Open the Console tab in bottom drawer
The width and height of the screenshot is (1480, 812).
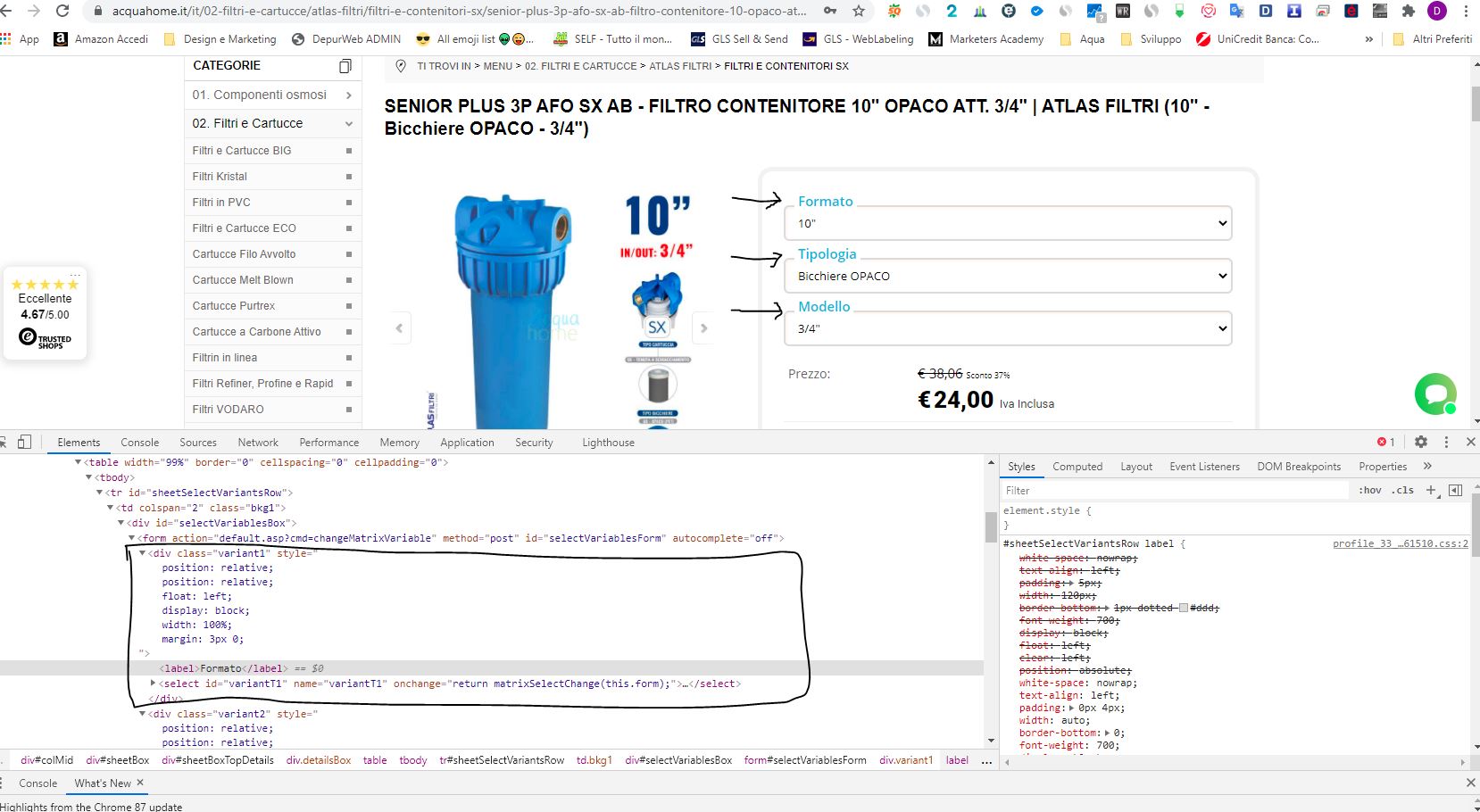(38, 783)
